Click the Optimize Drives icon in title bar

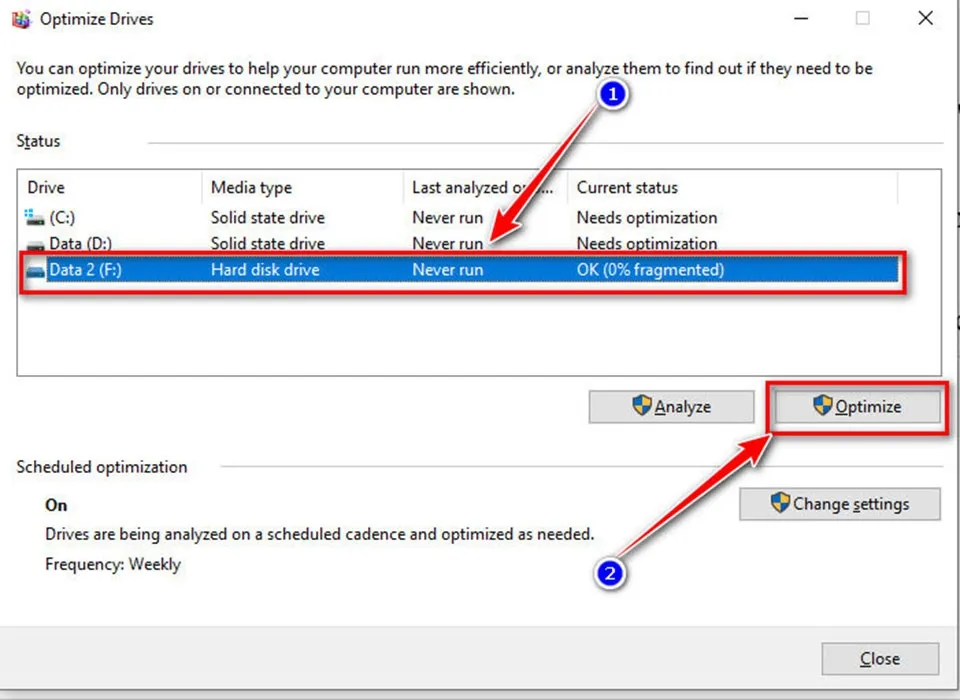tap(21, 18)
